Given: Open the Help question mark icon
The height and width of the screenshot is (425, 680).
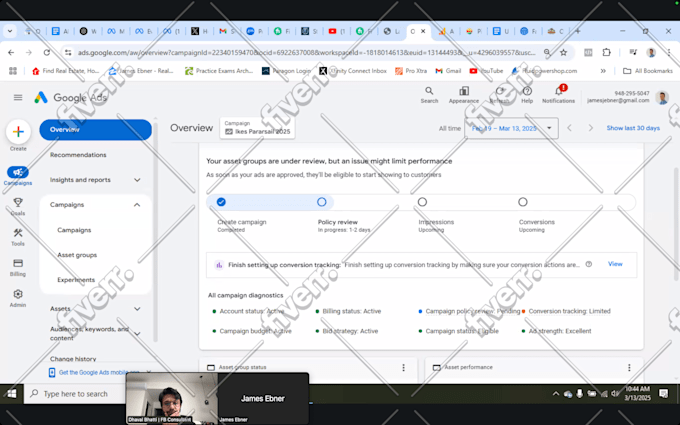Looking at the screenshot, I should [527, 91].
